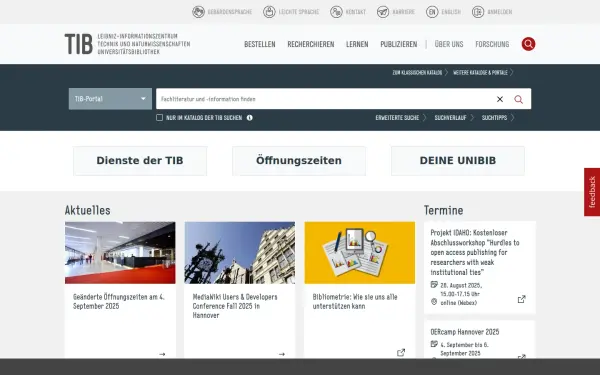Click location pin icon next to online (Webex)

click(x=434, y=302)
